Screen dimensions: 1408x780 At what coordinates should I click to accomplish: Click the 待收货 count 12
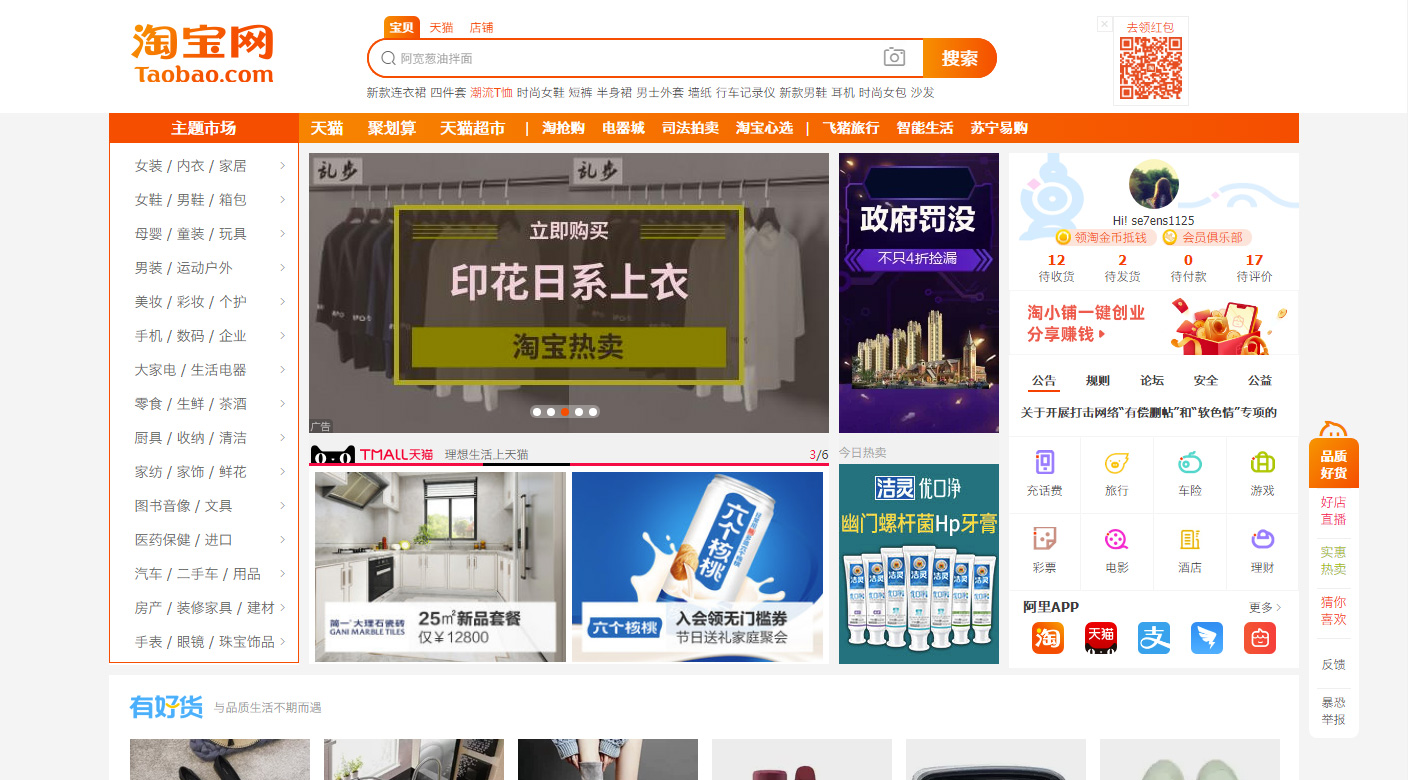pos(1056,260)
